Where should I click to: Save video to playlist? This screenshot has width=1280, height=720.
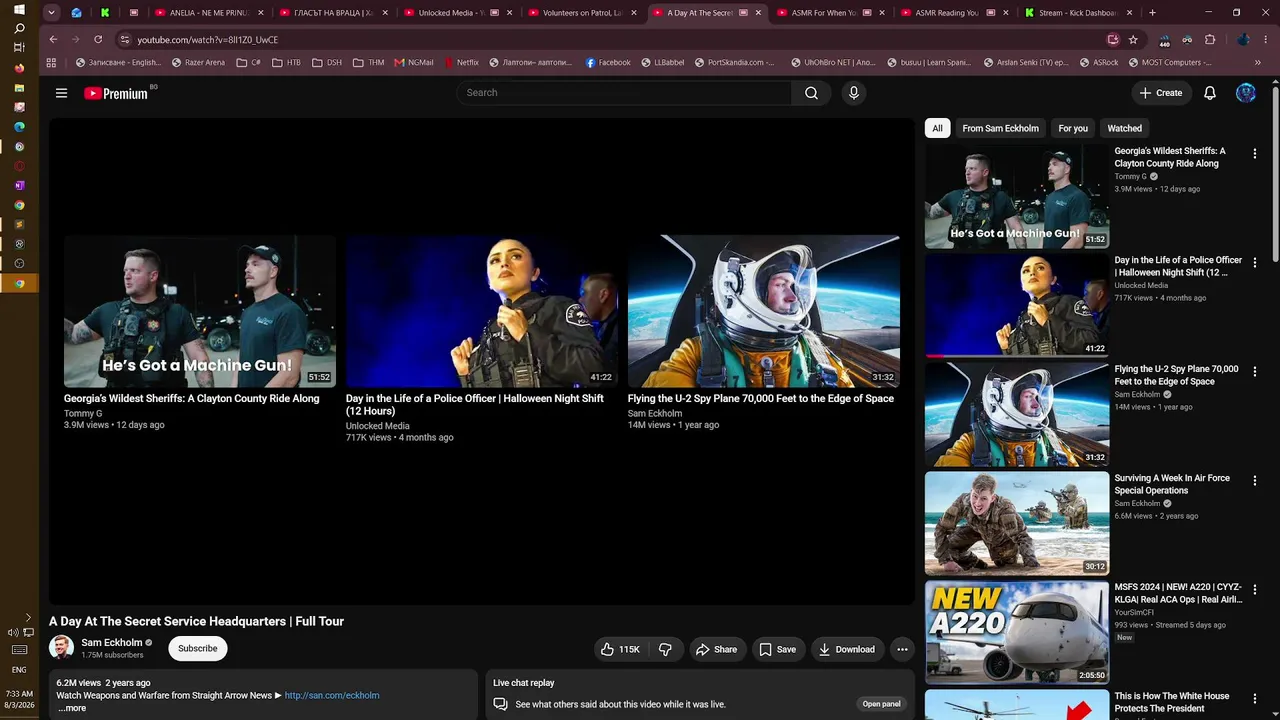[777, 649]
